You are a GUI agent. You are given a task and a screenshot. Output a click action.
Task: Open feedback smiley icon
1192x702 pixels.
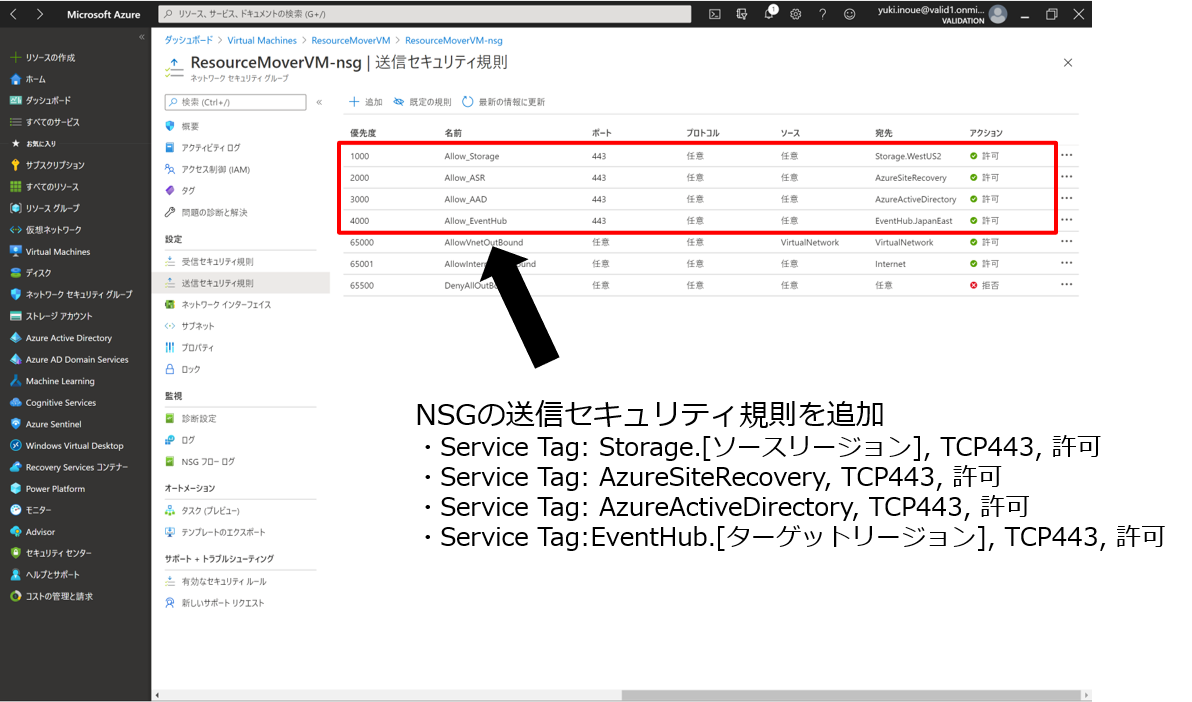[849, 14]
